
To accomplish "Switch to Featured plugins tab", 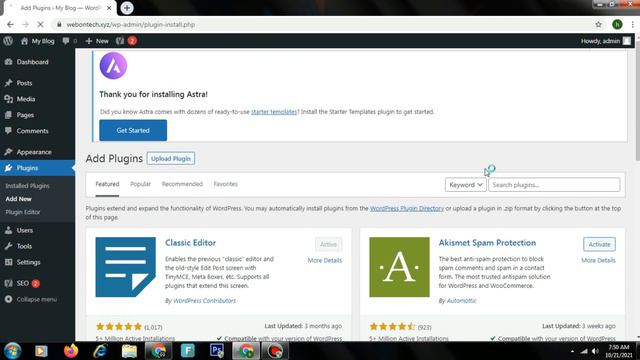I will click(107, 184).
